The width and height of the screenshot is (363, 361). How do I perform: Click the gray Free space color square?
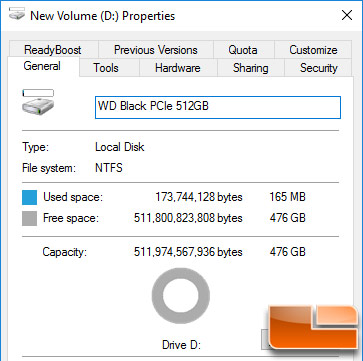click(29, 219)
